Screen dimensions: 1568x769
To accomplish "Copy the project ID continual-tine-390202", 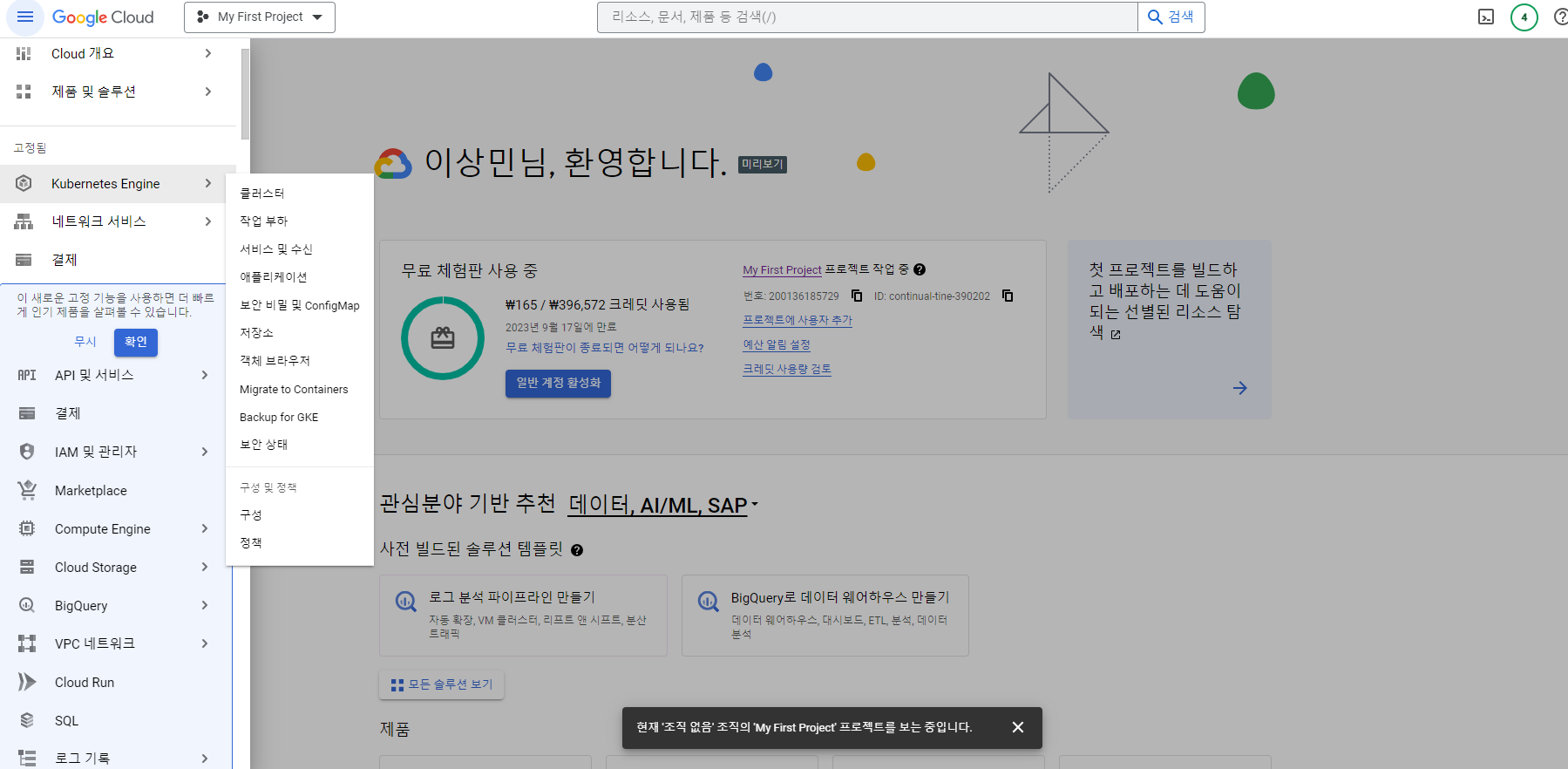I will (1008, 296).
